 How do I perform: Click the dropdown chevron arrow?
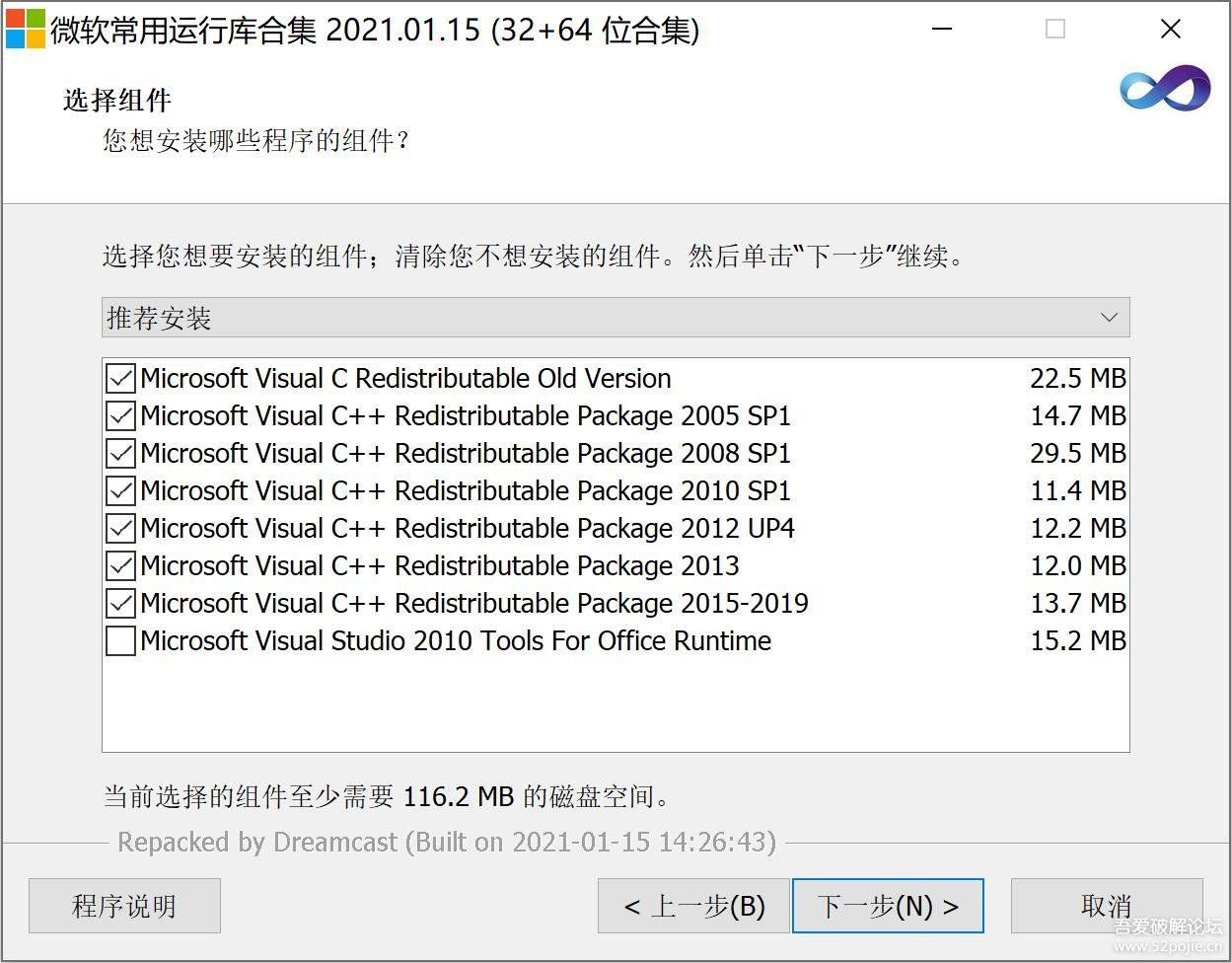click(1109, 318)
